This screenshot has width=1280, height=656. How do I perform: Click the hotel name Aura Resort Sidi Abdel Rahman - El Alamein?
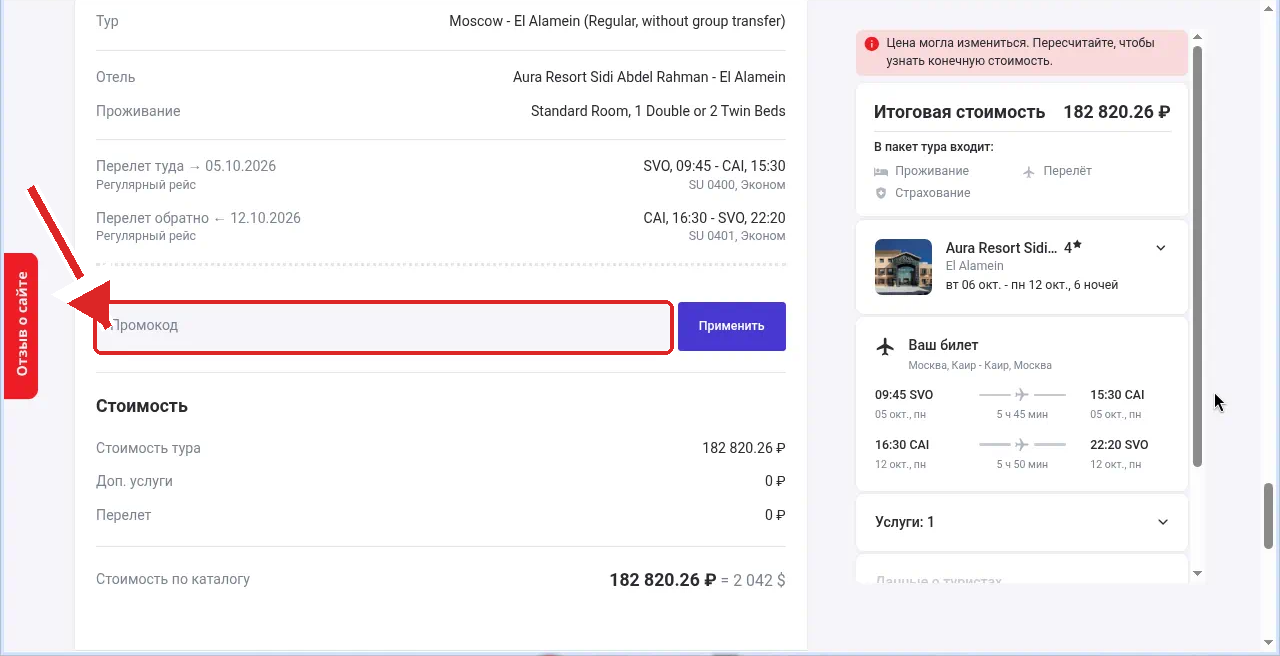tap(649, 77)
